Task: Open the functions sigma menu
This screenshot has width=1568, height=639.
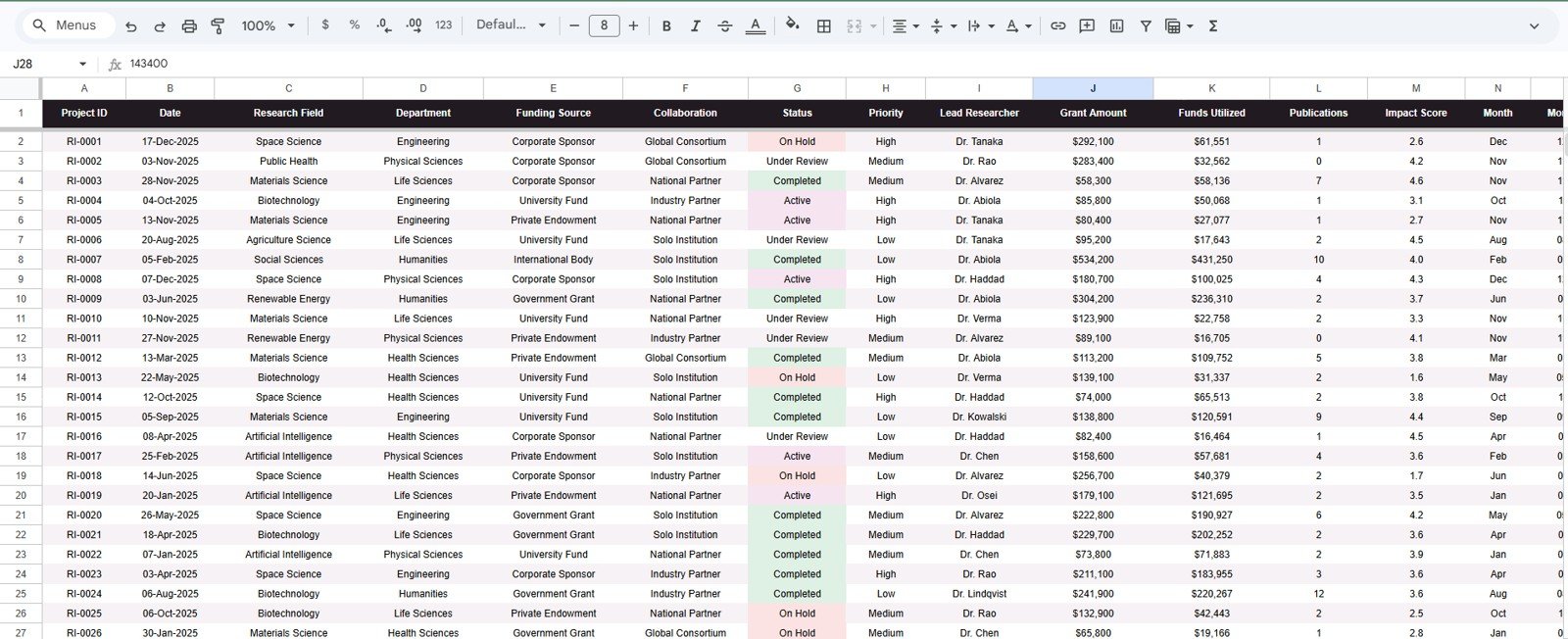Action: coord(1212,26)
